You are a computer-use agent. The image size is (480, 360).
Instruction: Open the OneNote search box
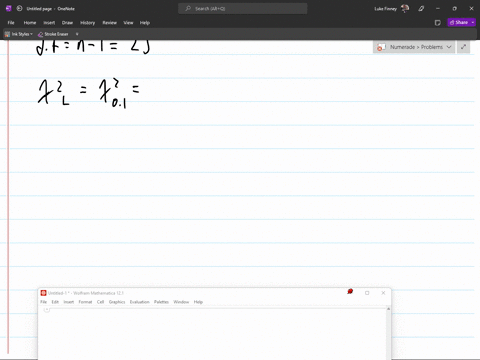(243, 8)
